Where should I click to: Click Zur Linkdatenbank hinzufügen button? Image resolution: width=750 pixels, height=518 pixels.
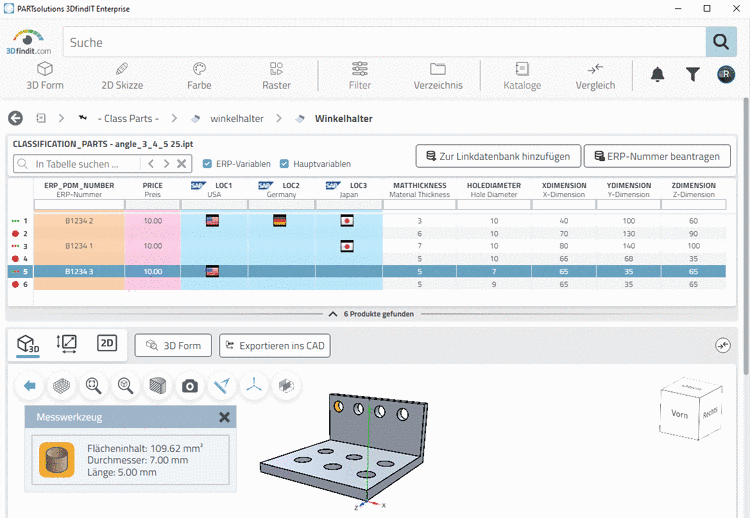(498, 156)
